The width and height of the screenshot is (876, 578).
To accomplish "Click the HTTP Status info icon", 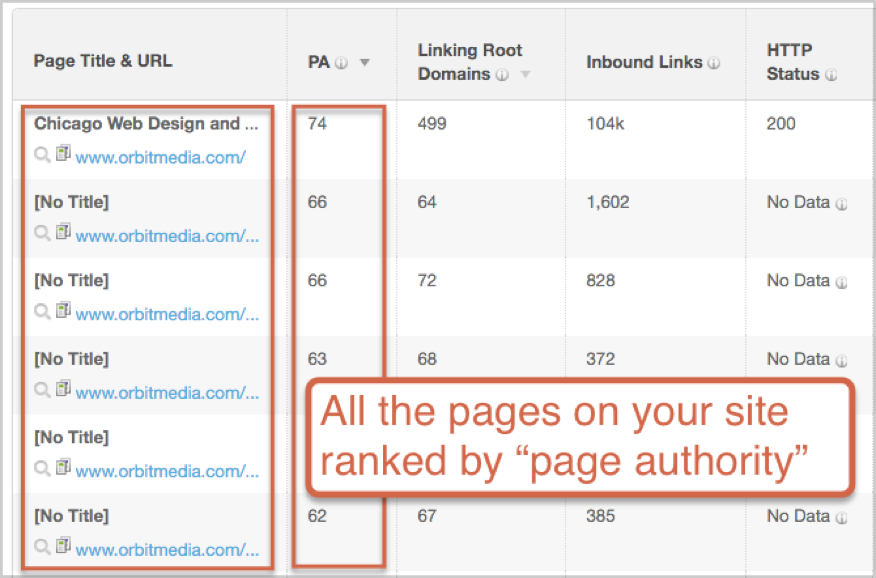I will [831, 75].
